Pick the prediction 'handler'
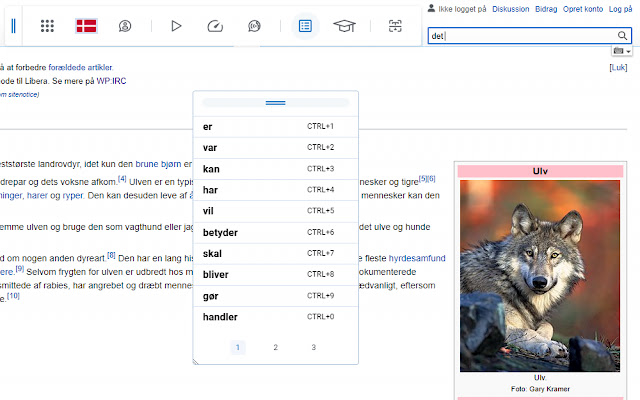 click(x=276, y=317)
